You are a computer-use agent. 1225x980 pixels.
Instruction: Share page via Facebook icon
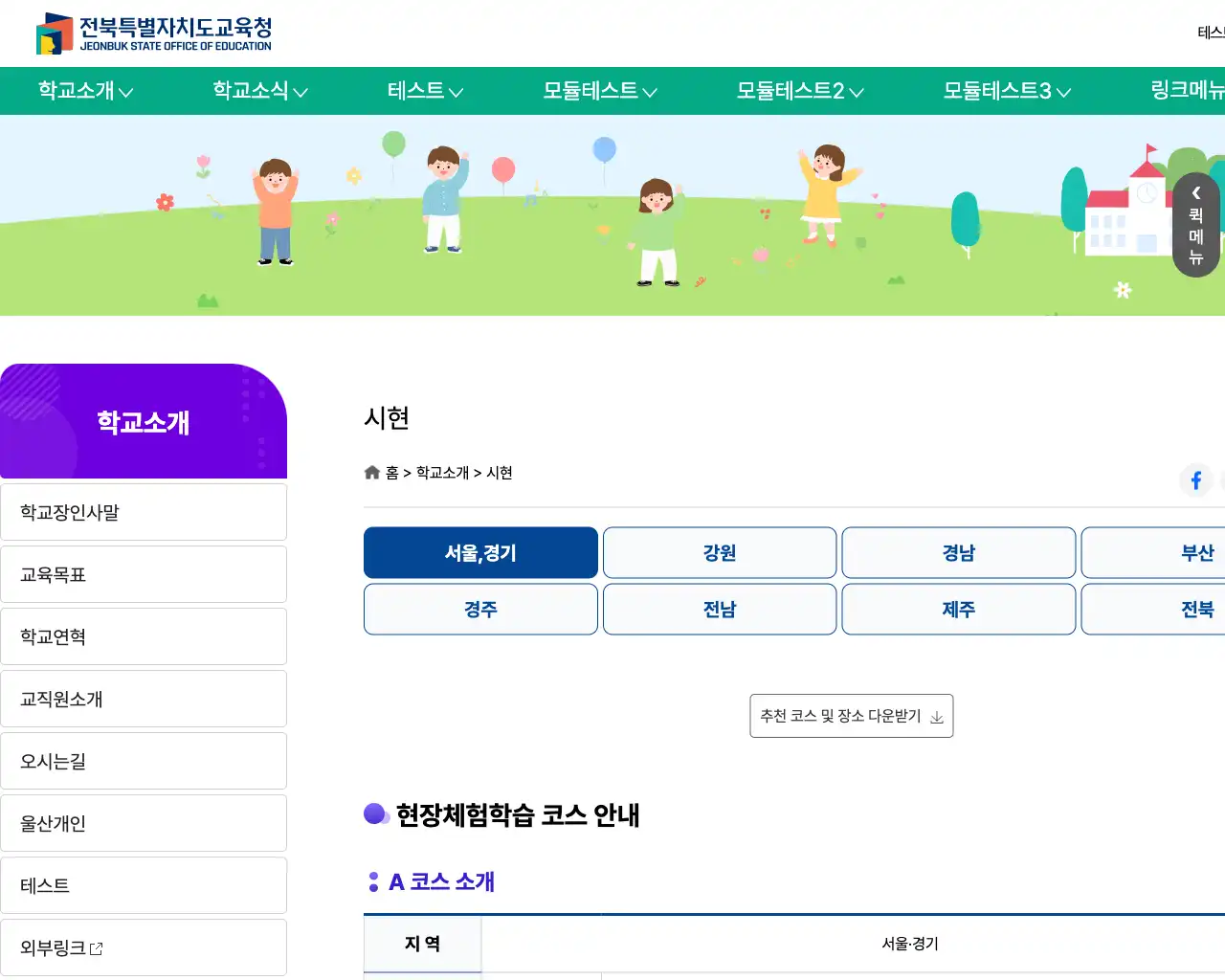[1196, 479]
